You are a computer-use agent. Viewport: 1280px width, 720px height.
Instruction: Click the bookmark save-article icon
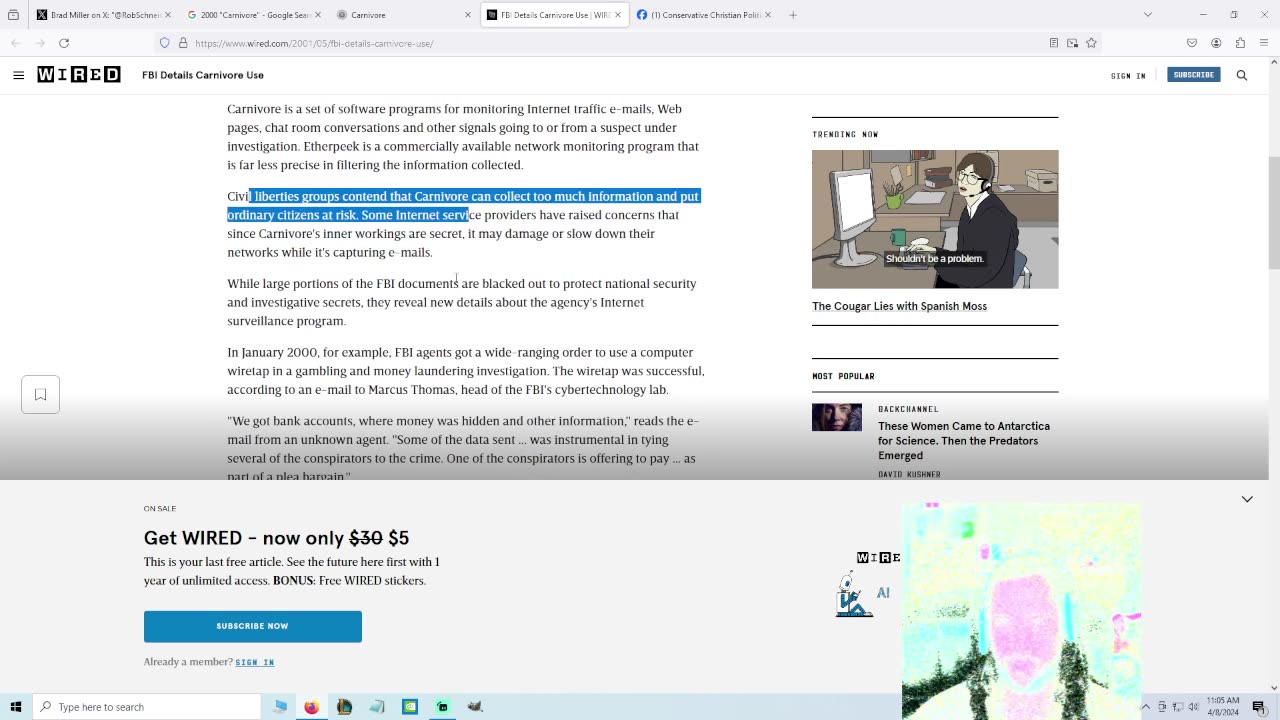[41, 394]
